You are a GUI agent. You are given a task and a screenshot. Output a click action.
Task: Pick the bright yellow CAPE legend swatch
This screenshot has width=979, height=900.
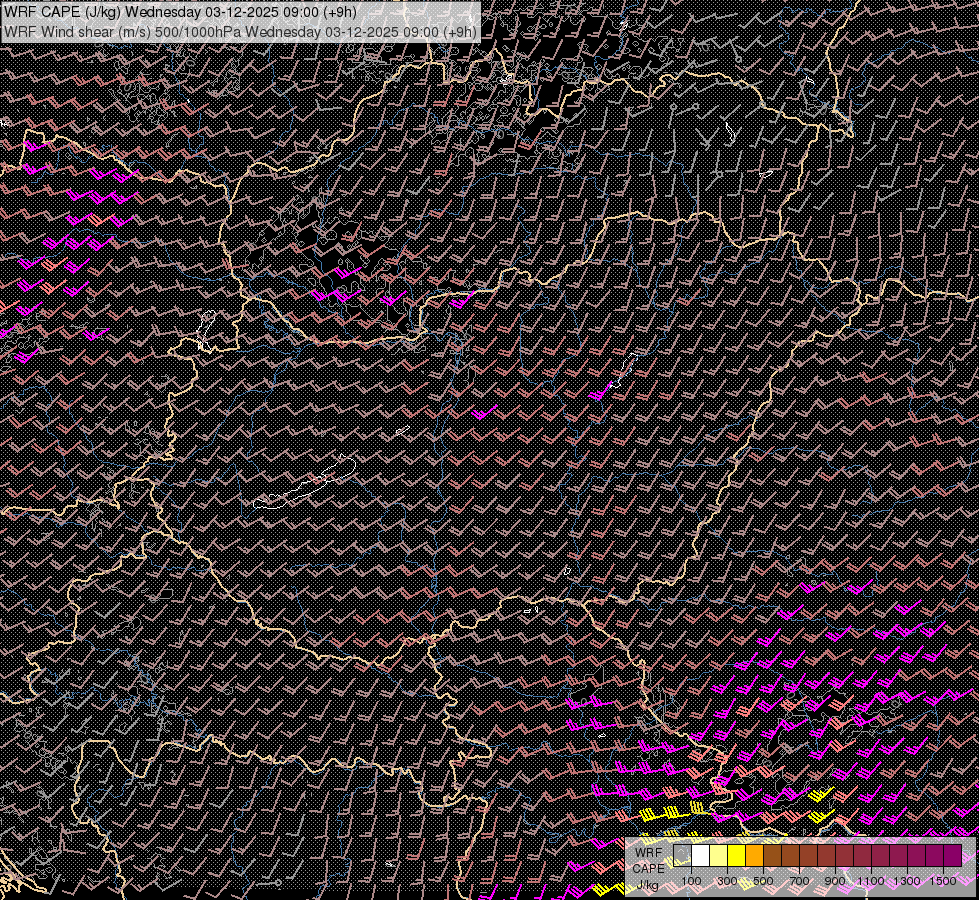coord(736,855)
